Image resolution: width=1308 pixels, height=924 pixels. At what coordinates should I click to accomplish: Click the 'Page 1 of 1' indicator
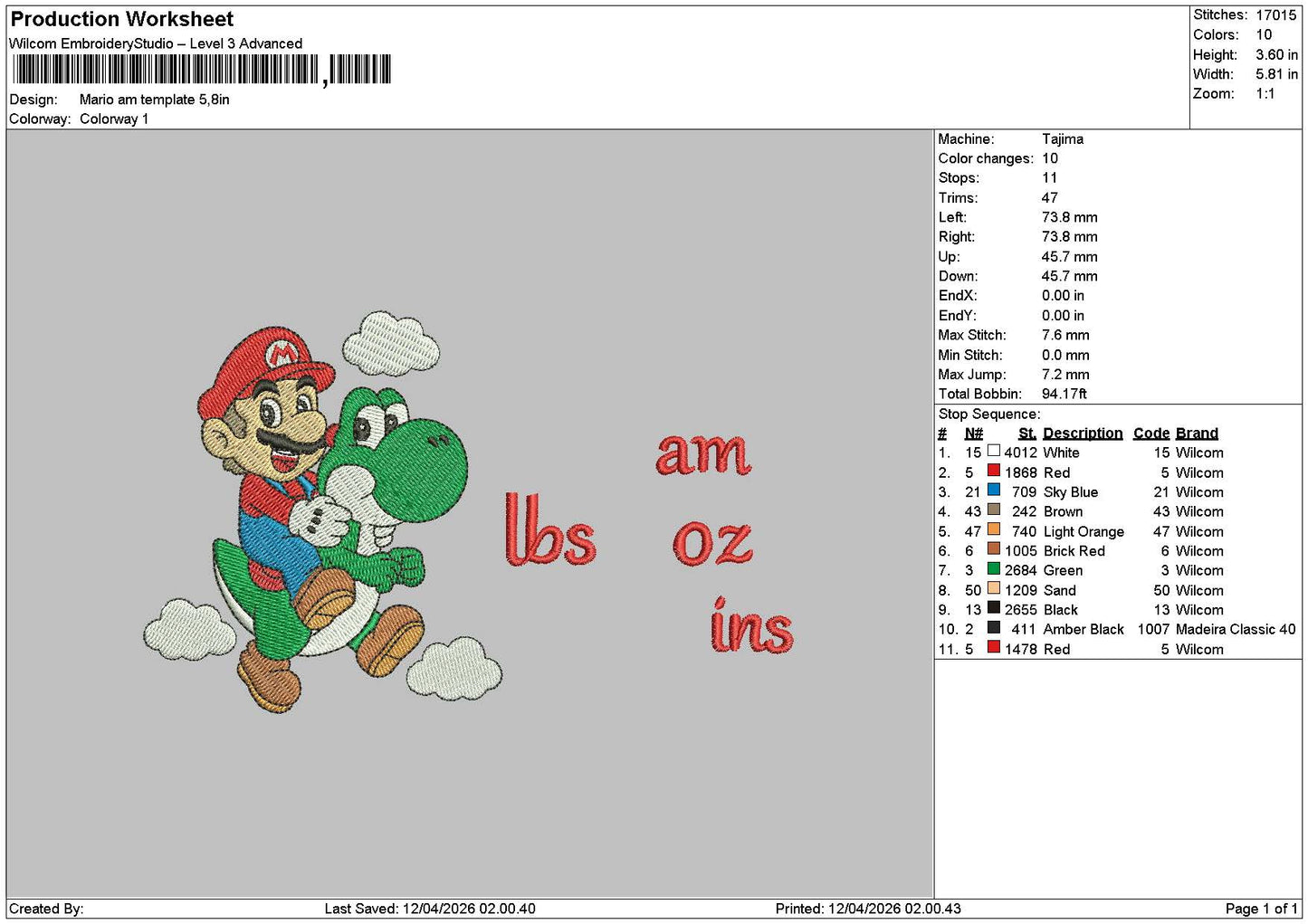pos(1261,909)
